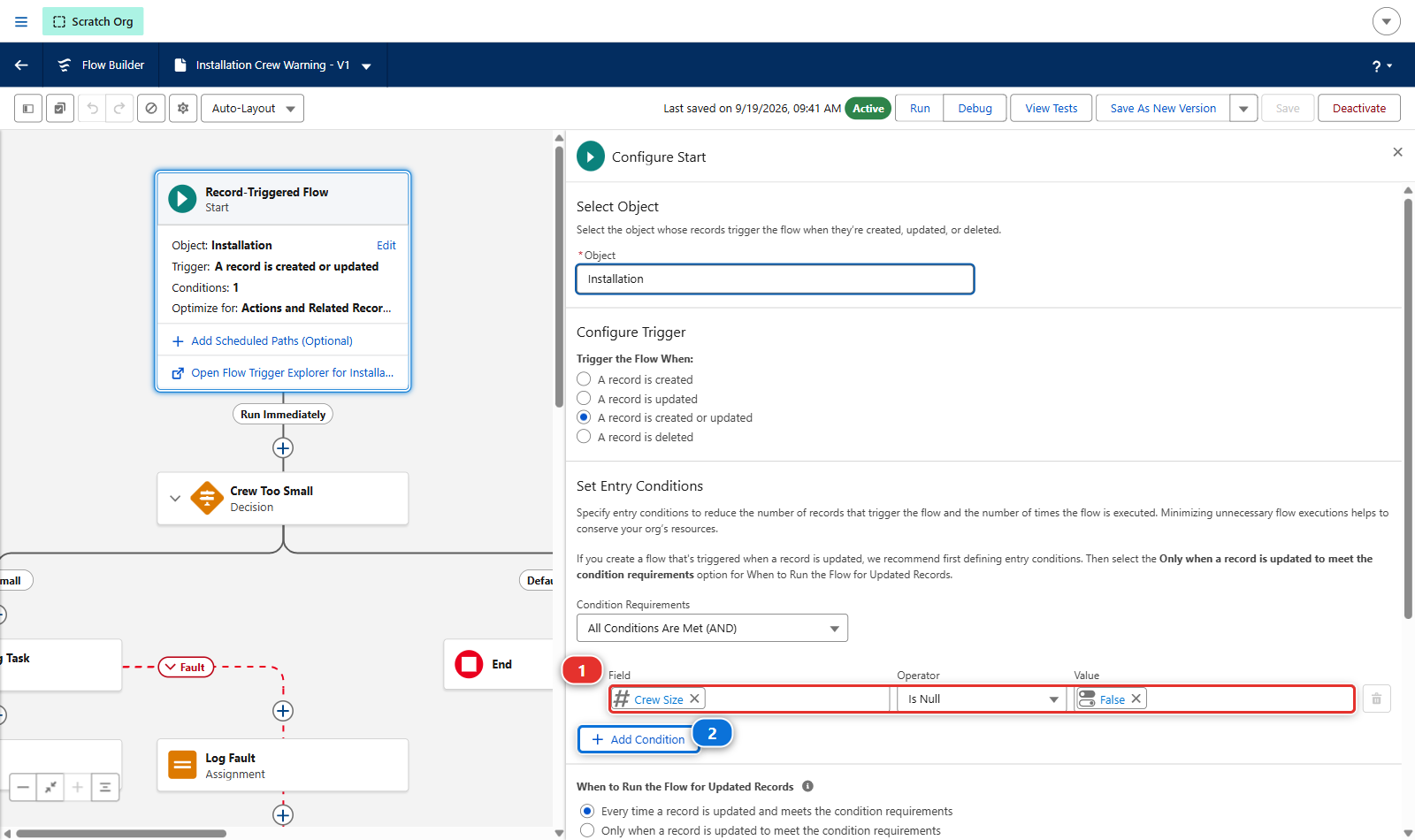Open the help question mark menu
The image size is (1415, 840).
tap(1381, 66)
